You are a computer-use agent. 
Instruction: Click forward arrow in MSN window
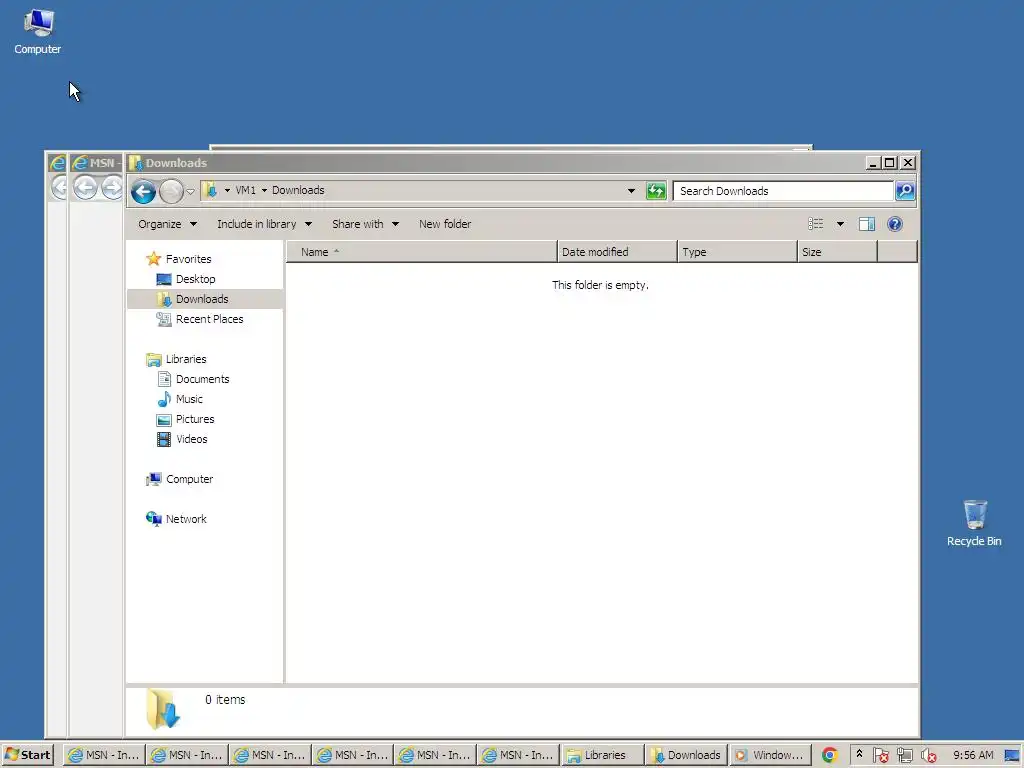click(x=112, y=188)
